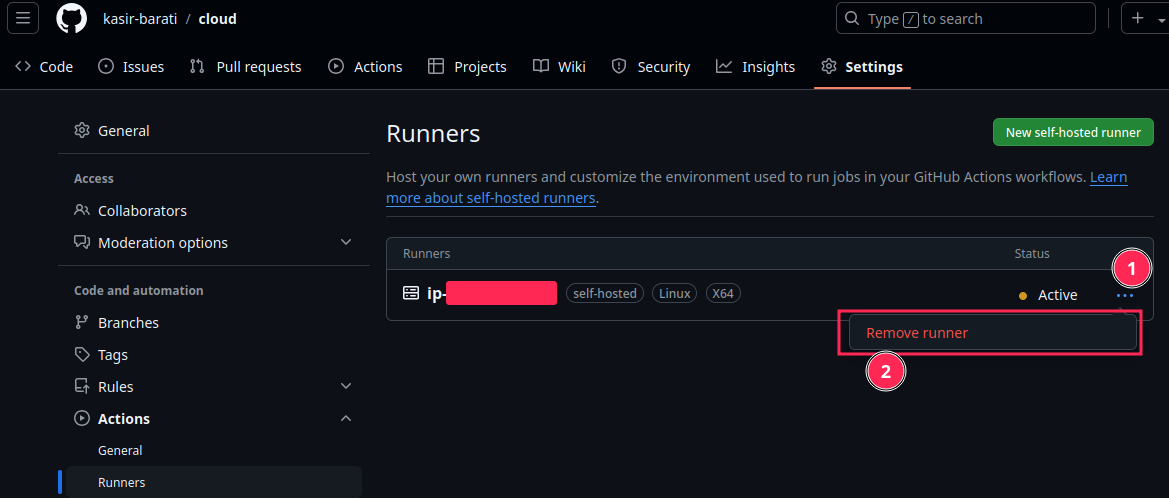Select Runners in the sidebar
The image size is (1169, 498).
tap(213, 482)
